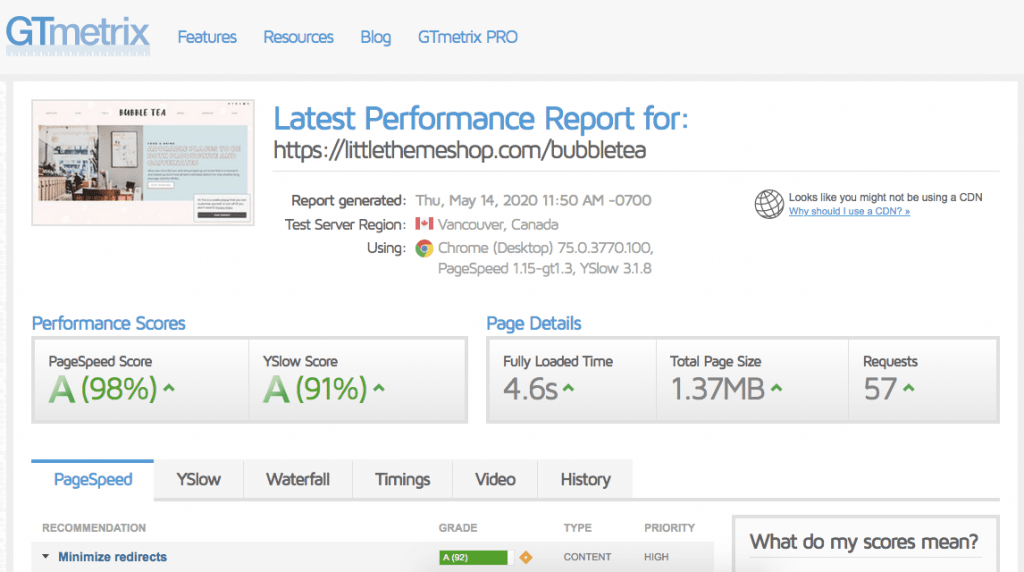
Task: Click the 'What do my scores mean?' heading
Action: [x=863, y=542]
